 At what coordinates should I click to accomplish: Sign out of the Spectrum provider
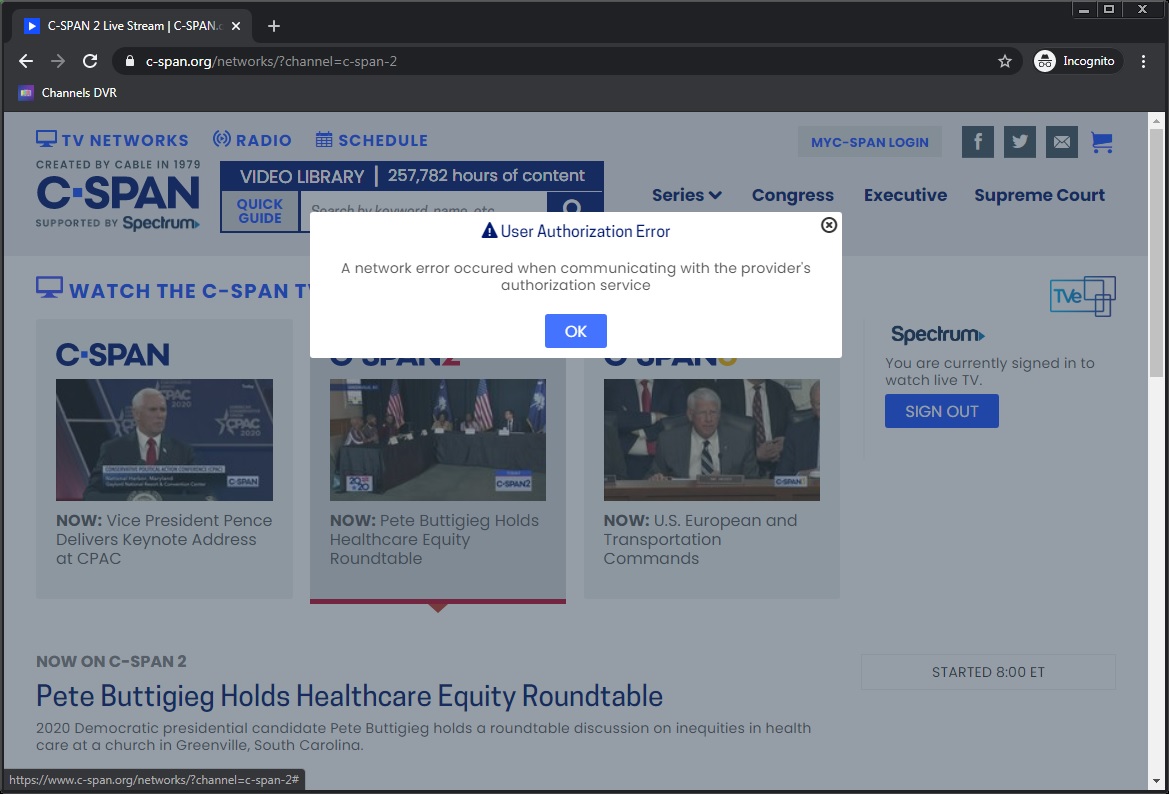941,411
